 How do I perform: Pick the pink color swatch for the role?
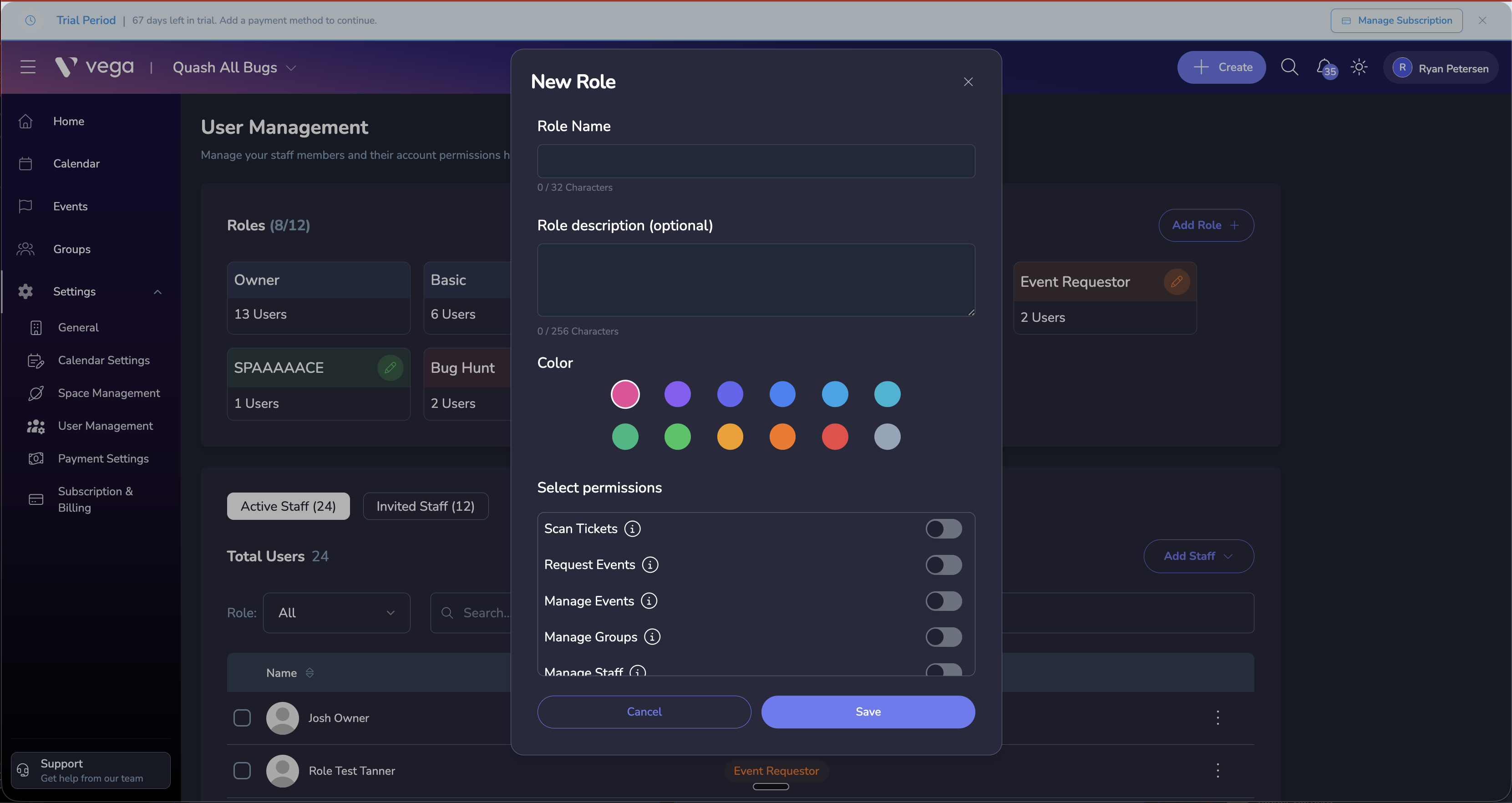click(625, 394)
